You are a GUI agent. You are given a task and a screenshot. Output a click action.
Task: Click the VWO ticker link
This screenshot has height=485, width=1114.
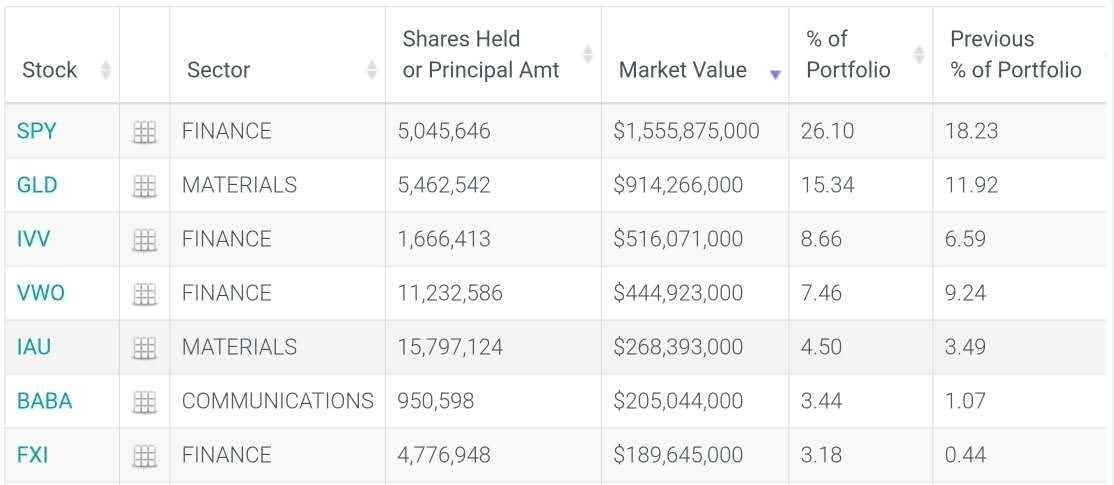point(40,293)
